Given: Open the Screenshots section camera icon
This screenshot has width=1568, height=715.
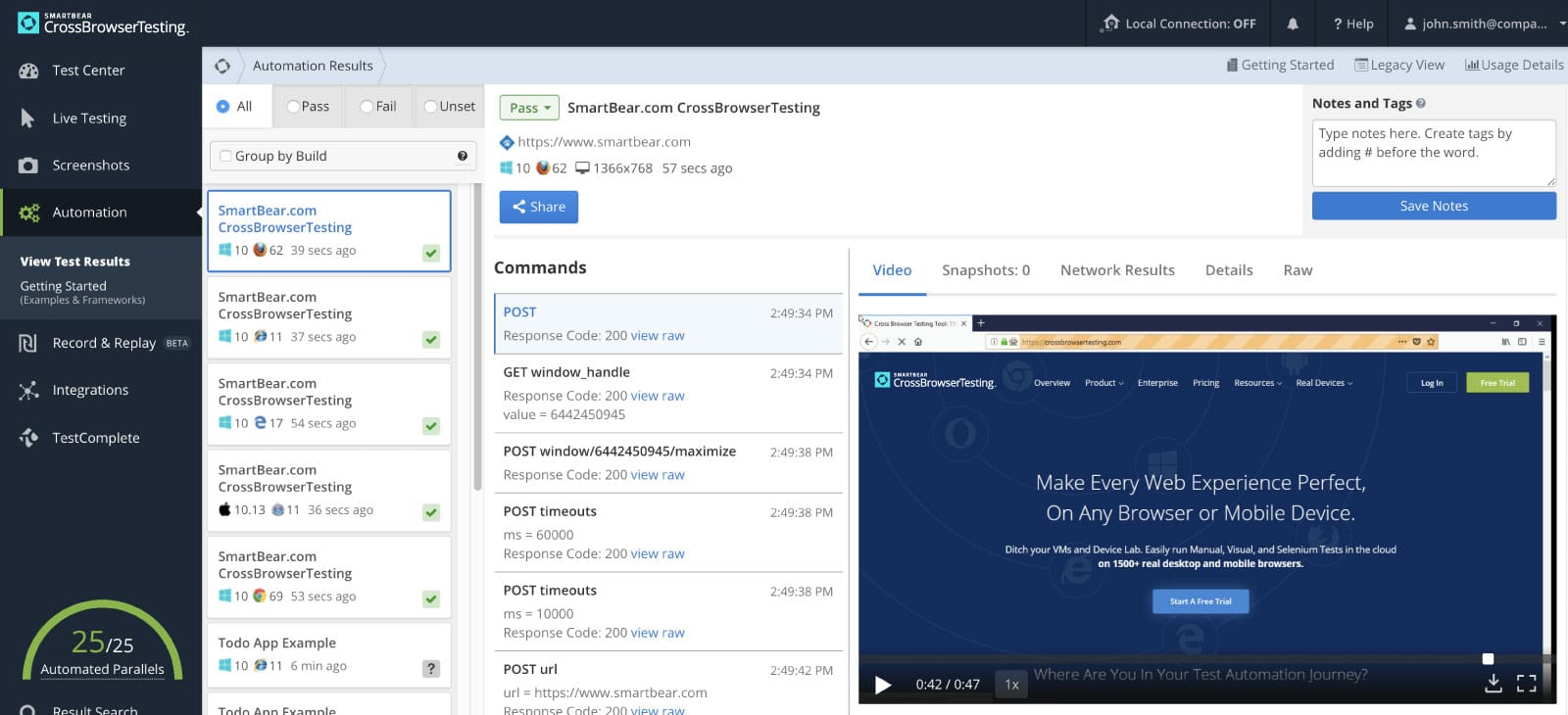Looking at the screenshot, I should pyautogui.click(x=28, y=166).
